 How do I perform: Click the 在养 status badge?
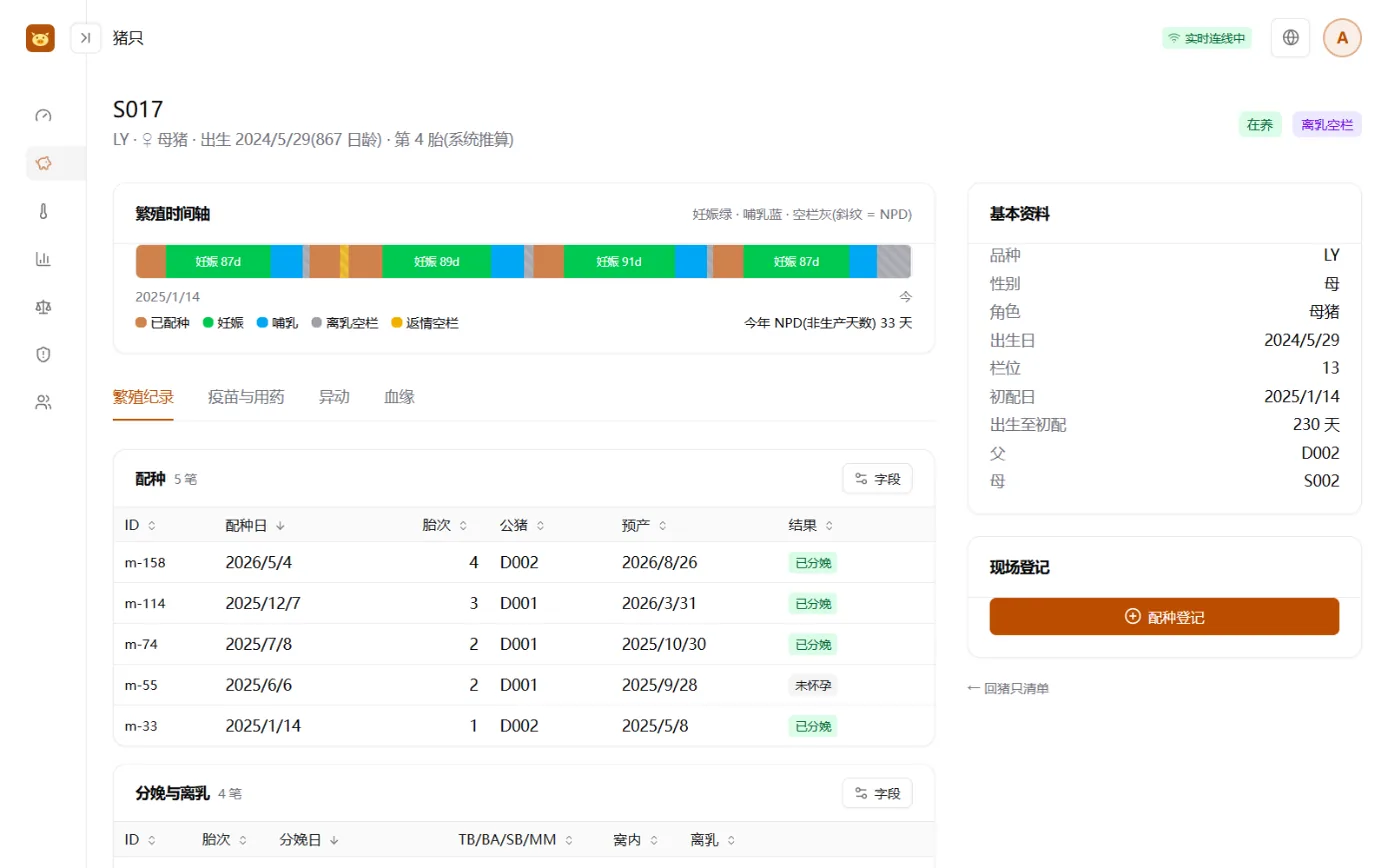click(x=1259, y=125)
